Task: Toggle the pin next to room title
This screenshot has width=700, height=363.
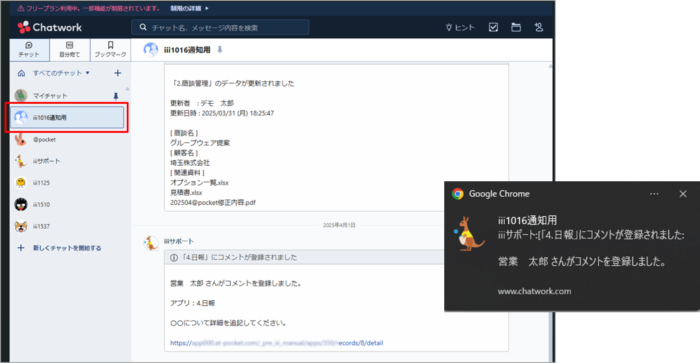Action: click(220, 50)
